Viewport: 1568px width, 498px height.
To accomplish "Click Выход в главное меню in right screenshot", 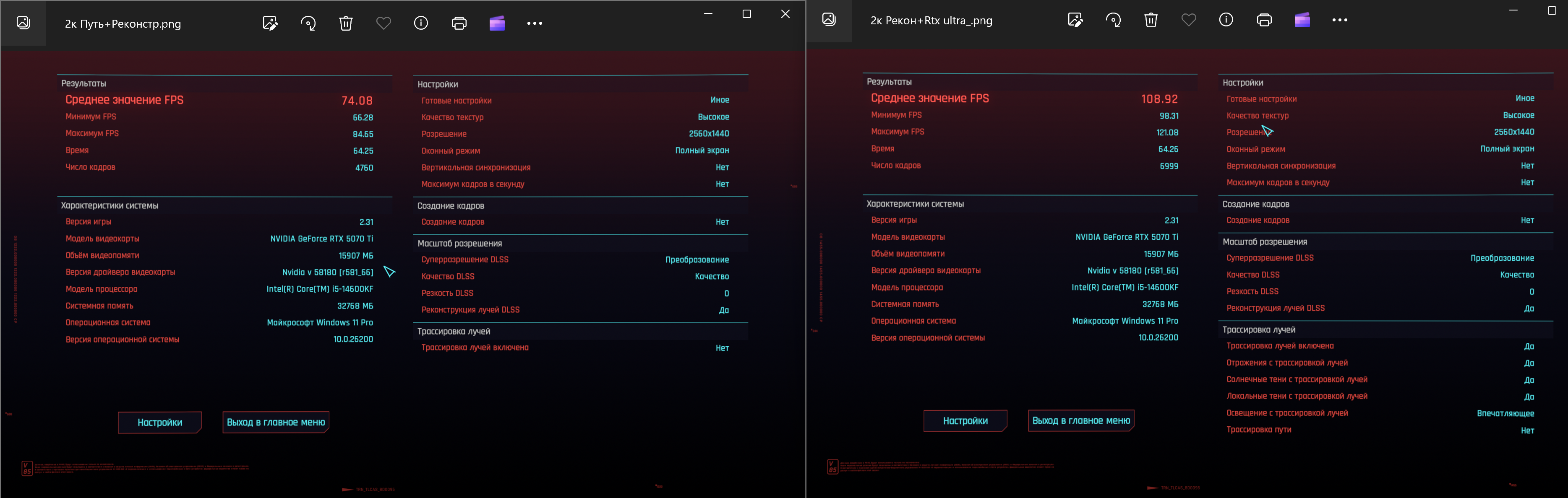I will 1081,421.
